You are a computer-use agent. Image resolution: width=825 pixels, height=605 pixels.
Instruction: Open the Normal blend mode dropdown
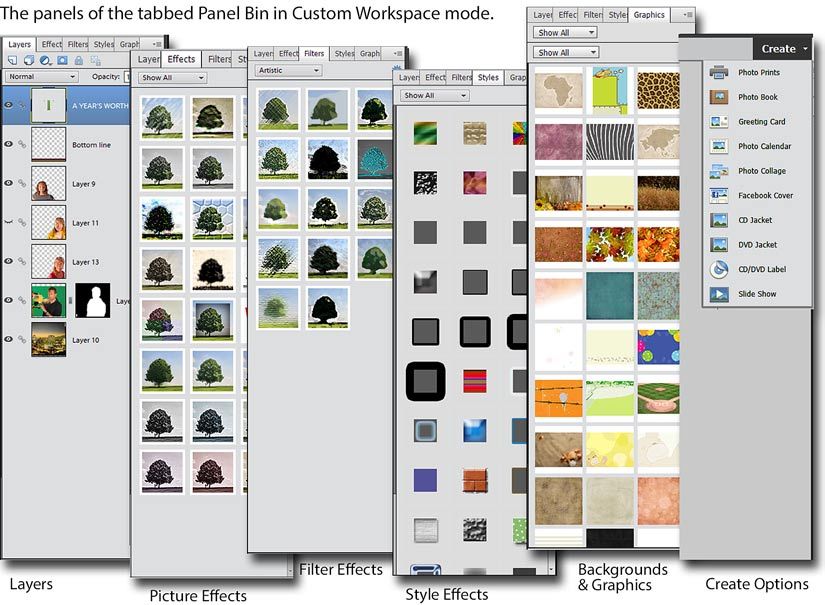(42, 77)
